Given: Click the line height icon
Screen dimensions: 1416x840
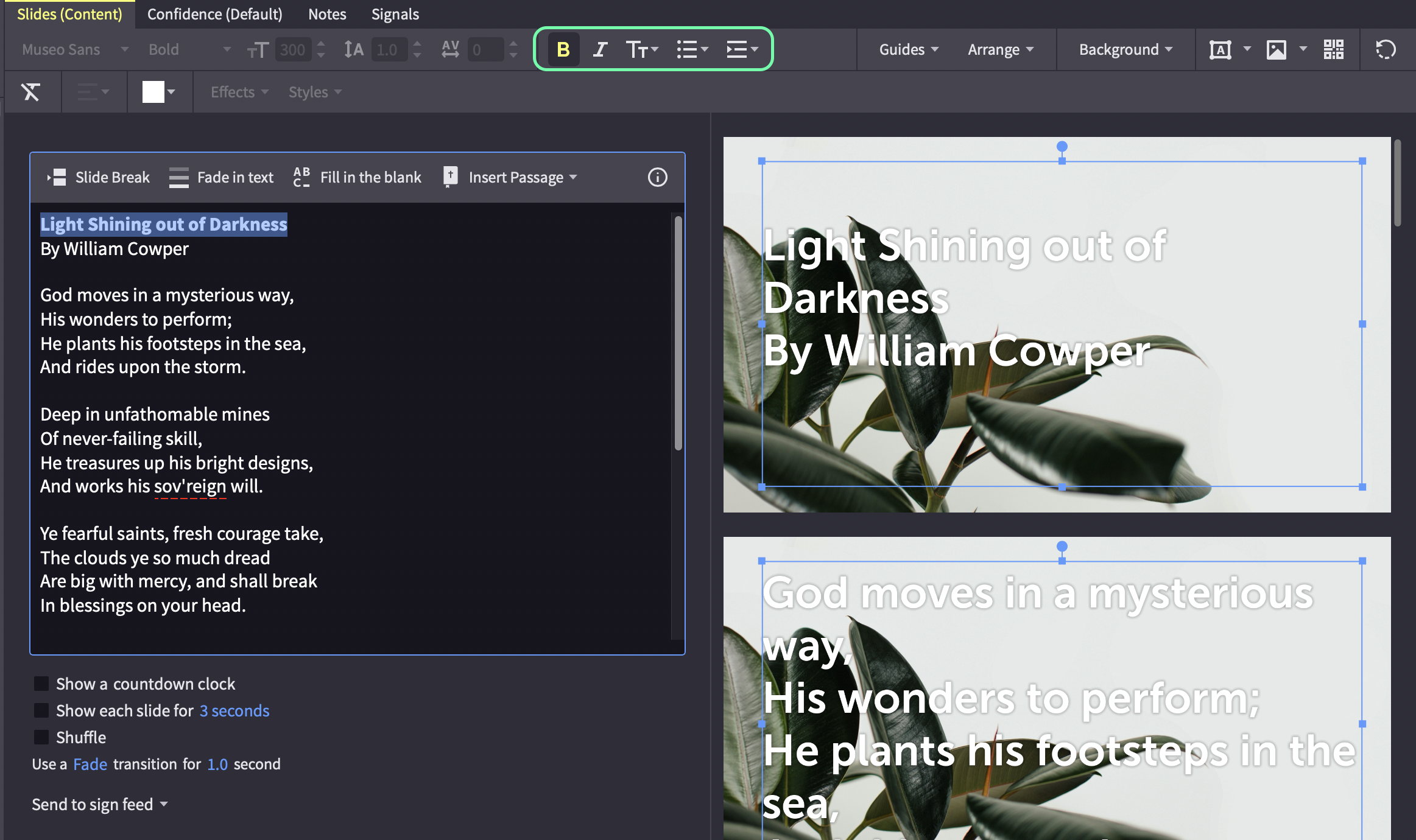Looking at the screenshot, I should [353, 49].
